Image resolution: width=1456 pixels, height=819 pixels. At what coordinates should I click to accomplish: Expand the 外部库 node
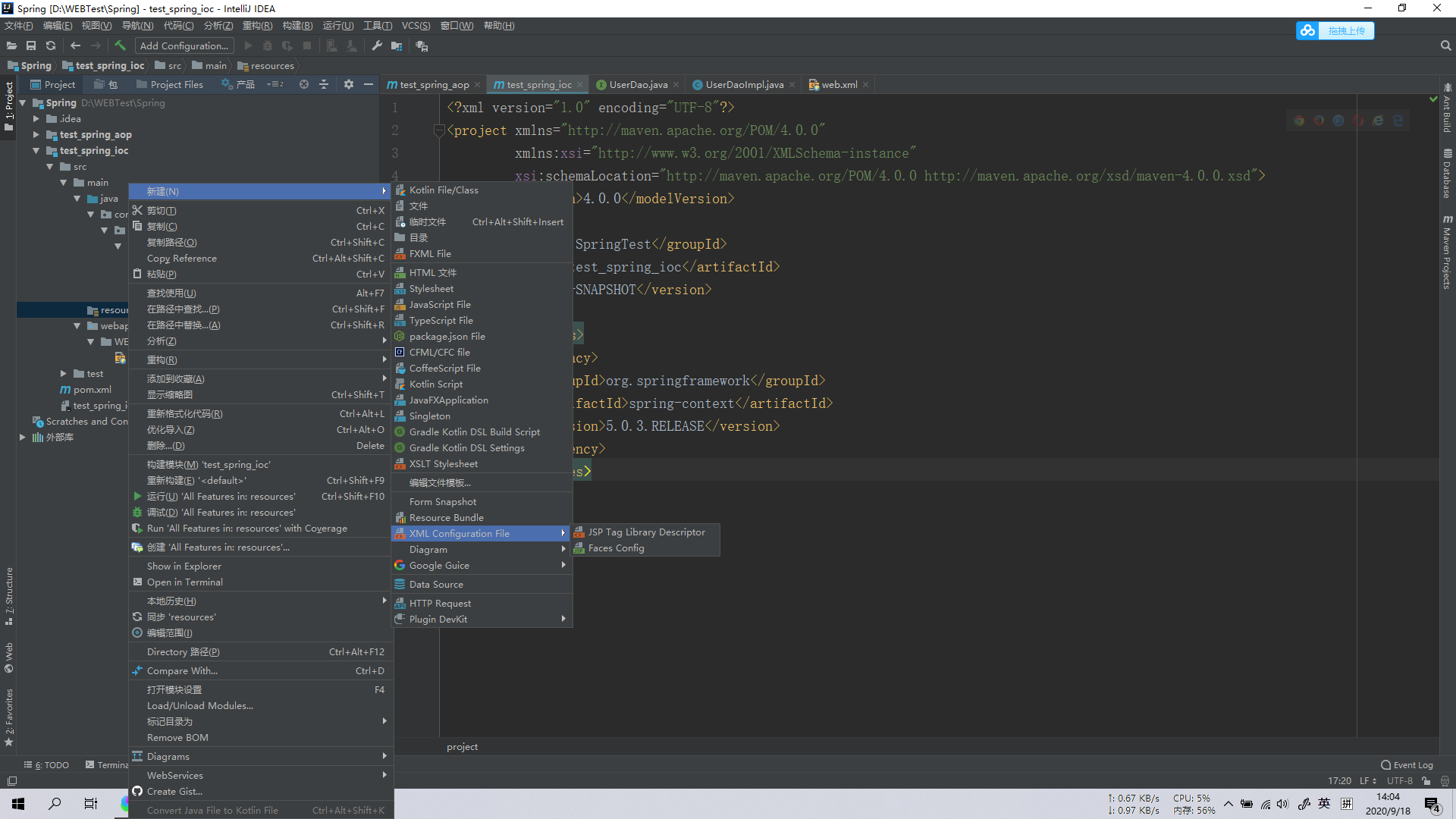pyautogui.click(x=22, y=438)
